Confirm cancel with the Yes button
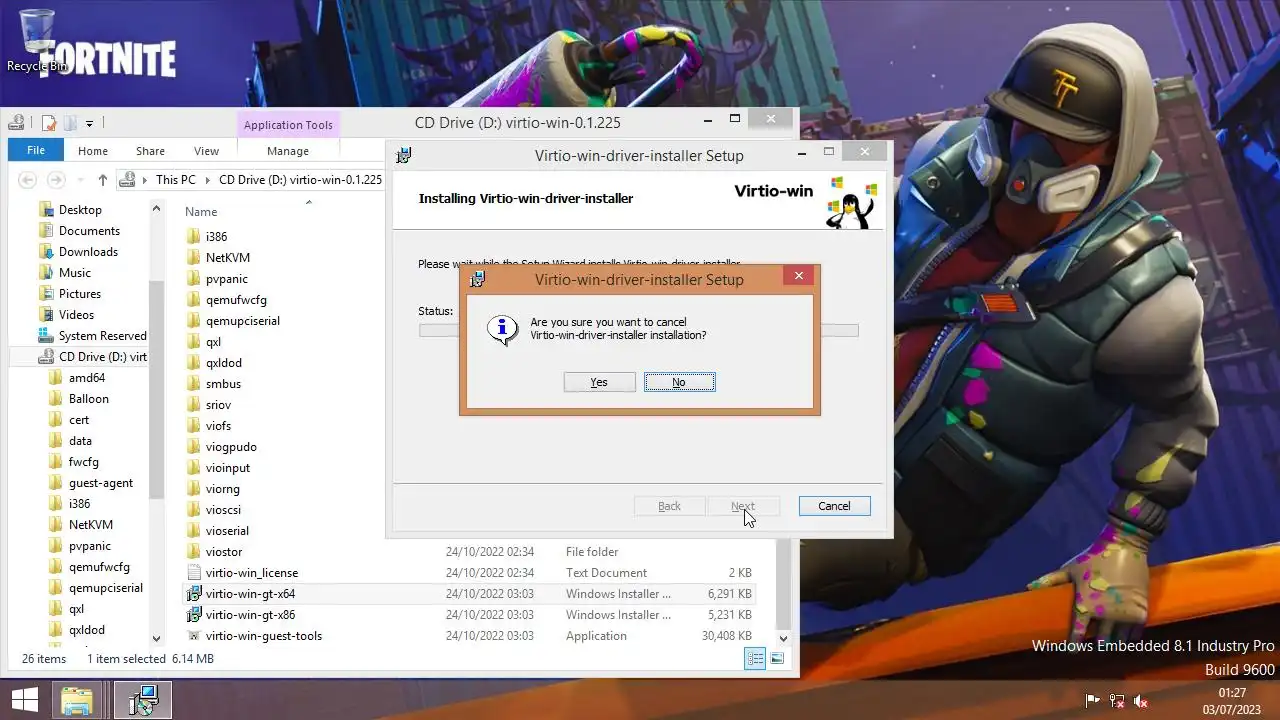The height and width of the screenshot is (720, 1280). coord(599,382)
